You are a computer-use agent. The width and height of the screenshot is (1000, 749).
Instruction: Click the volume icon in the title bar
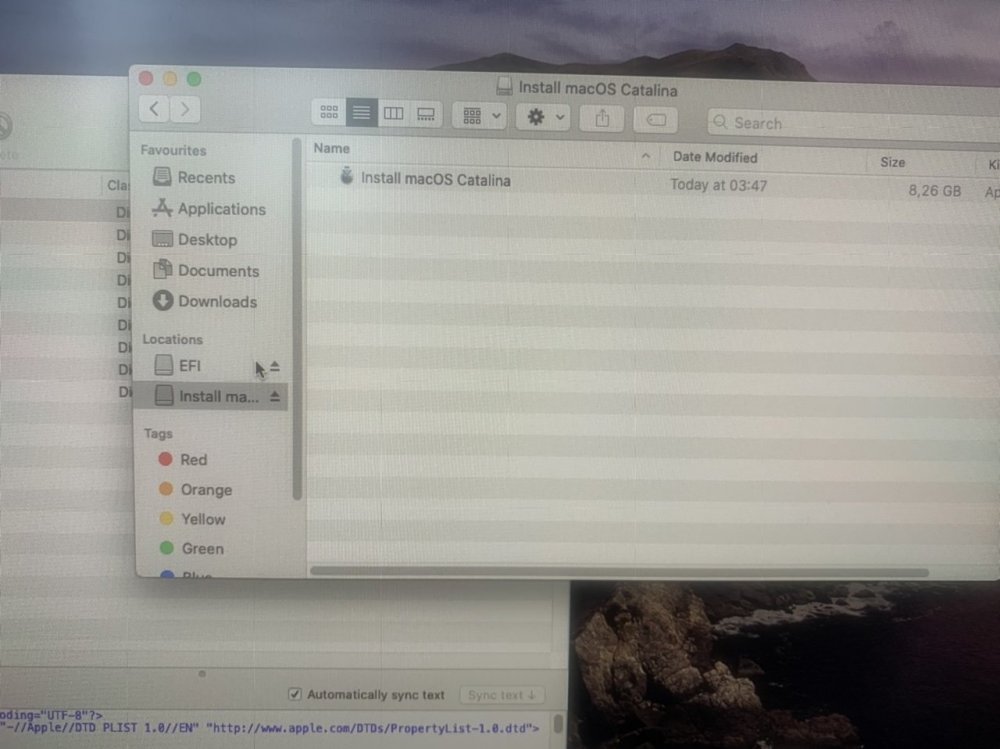pyautogui.click(x=504, y=85)
